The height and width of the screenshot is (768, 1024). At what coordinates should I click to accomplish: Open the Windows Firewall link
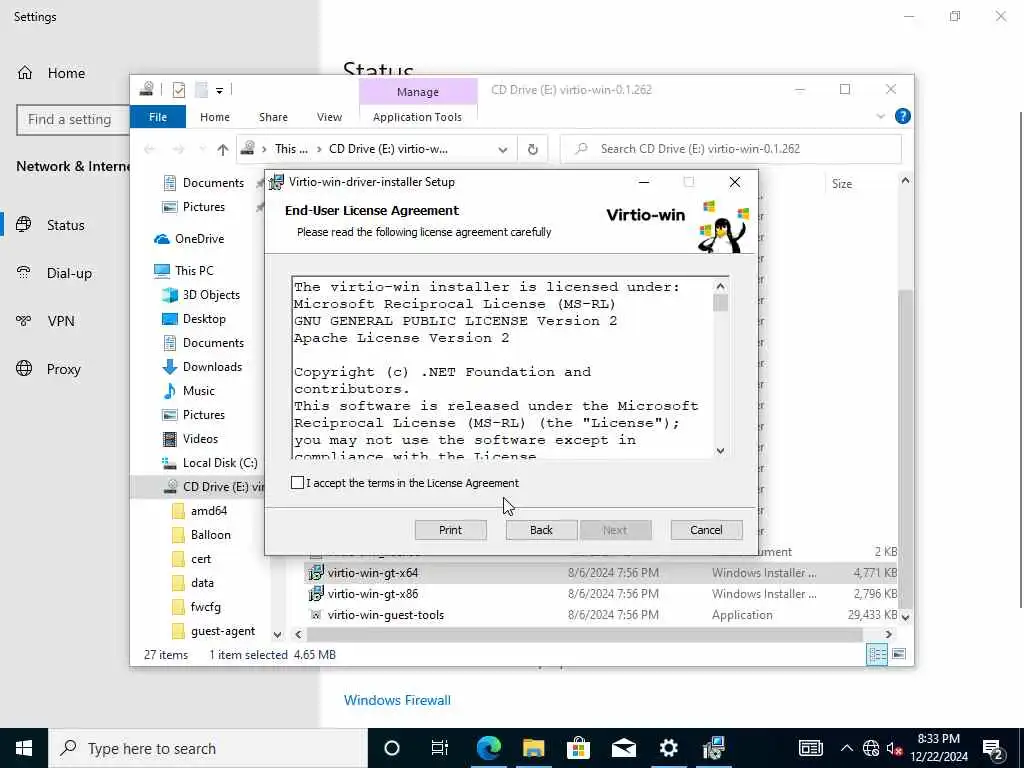point(397,700)
